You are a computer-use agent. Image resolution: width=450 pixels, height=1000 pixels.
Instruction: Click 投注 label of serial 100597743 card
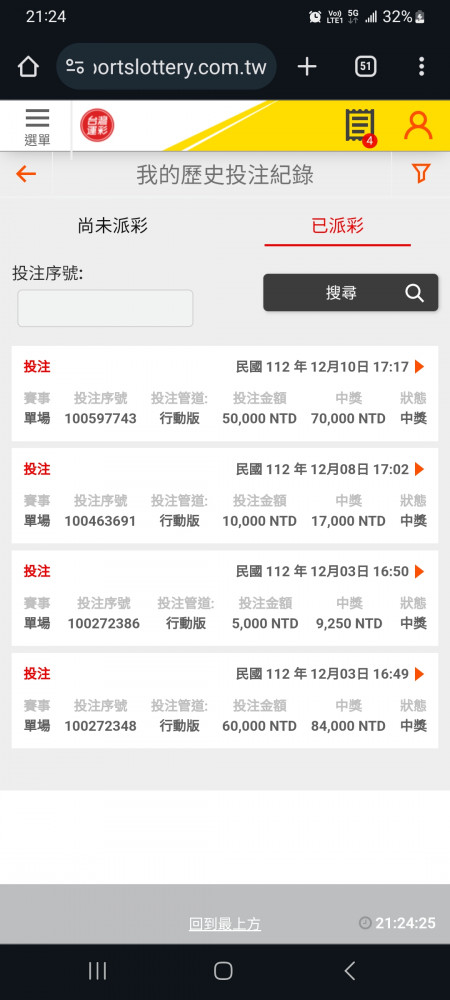click(x=37, y=367)
